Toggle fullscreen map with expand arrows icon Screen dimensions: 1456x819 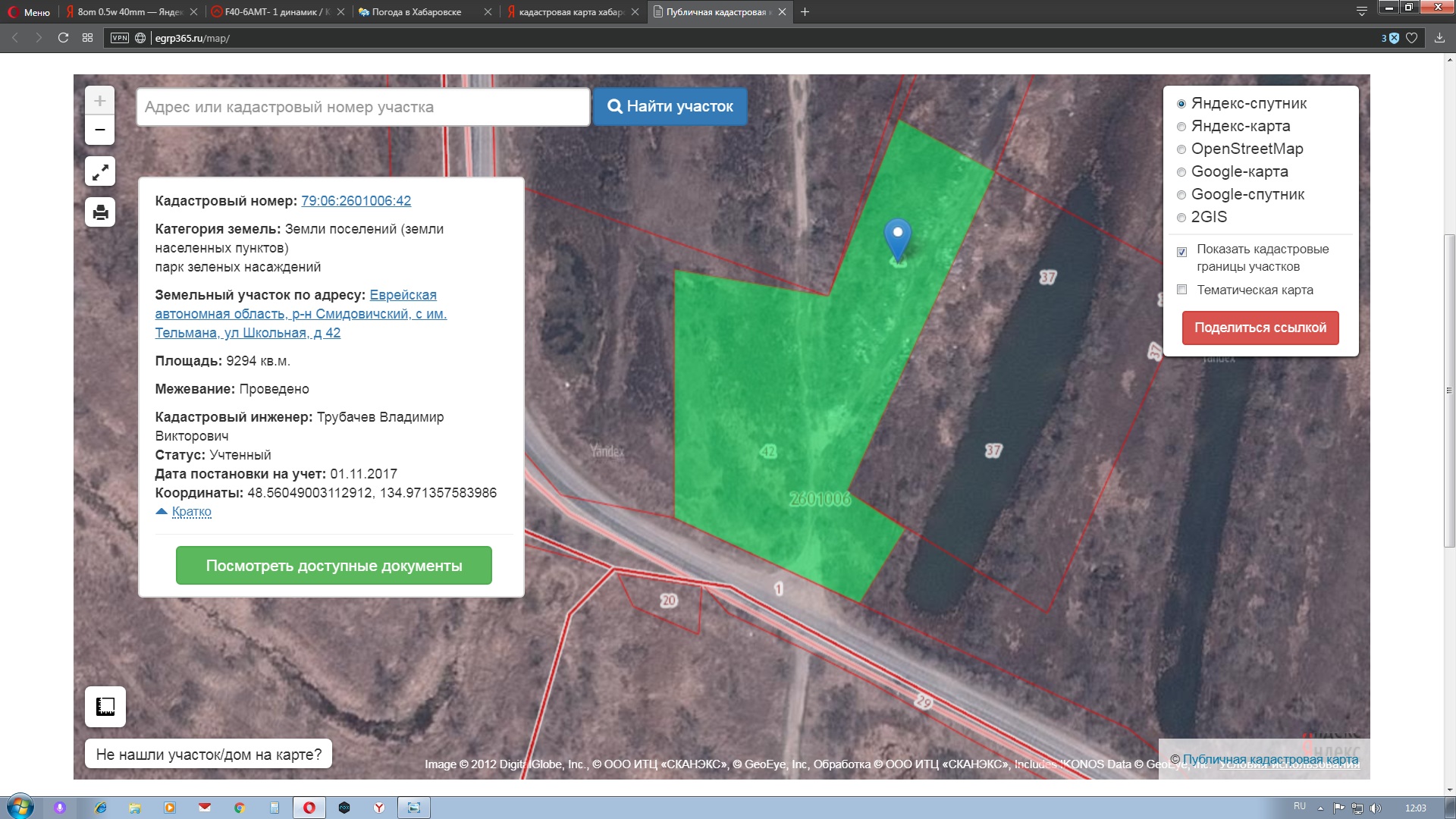100,172
